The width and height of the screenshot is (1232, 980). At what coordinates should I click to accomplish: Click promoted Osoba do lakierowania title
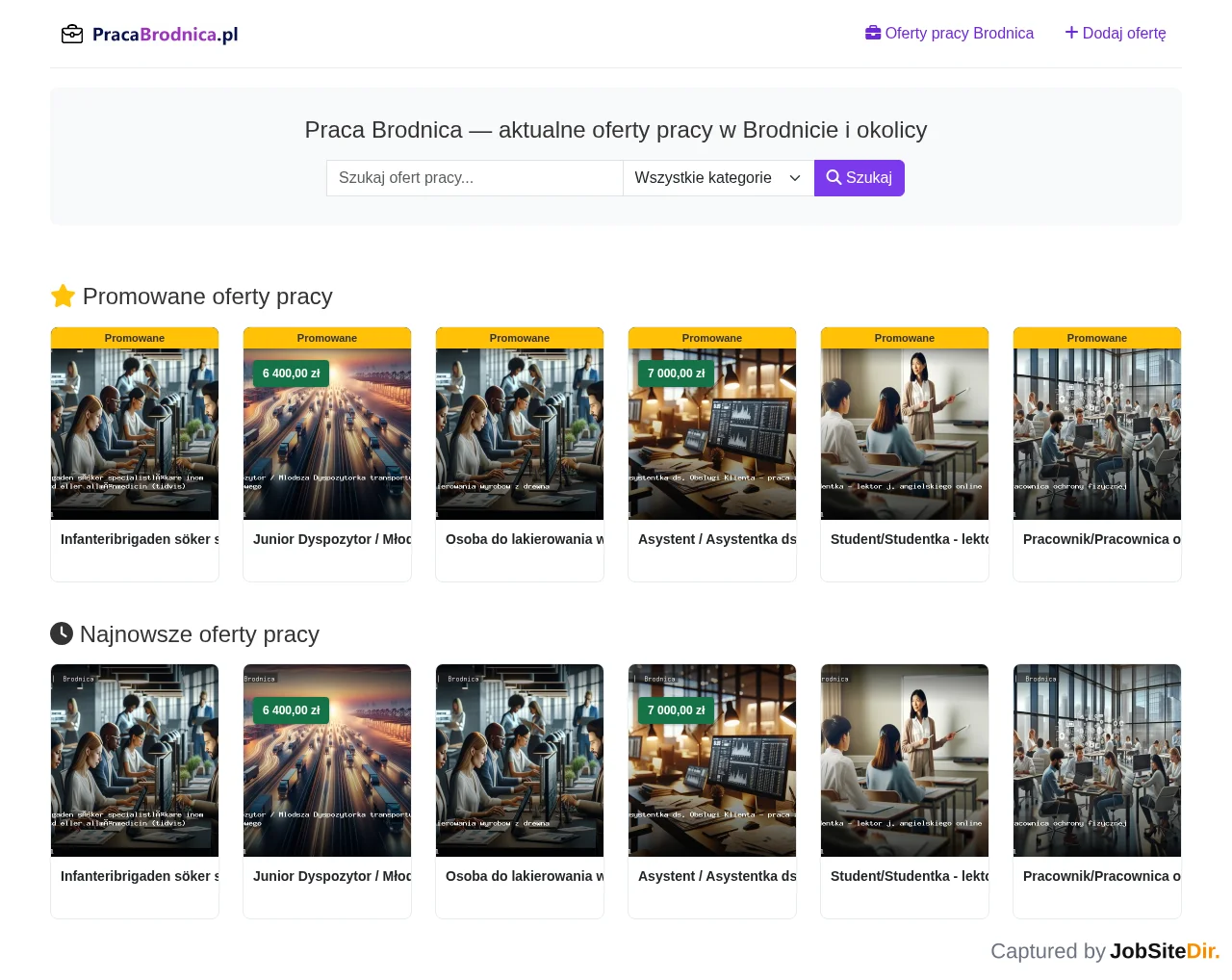(525, 539)
